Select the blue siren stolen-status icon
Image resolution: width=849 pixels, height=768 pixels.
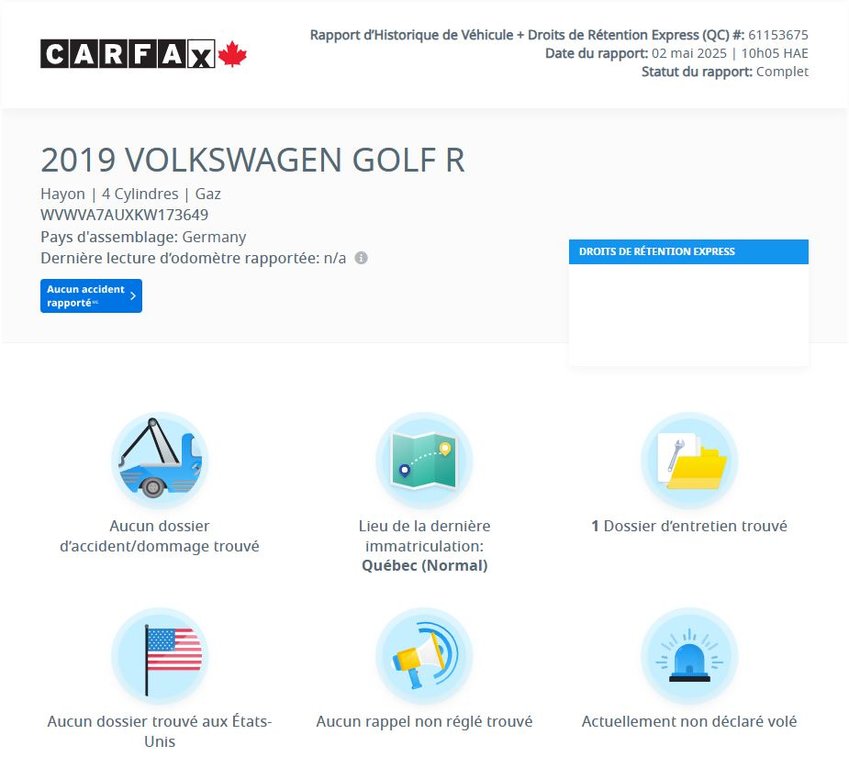[x=689, y=656]
